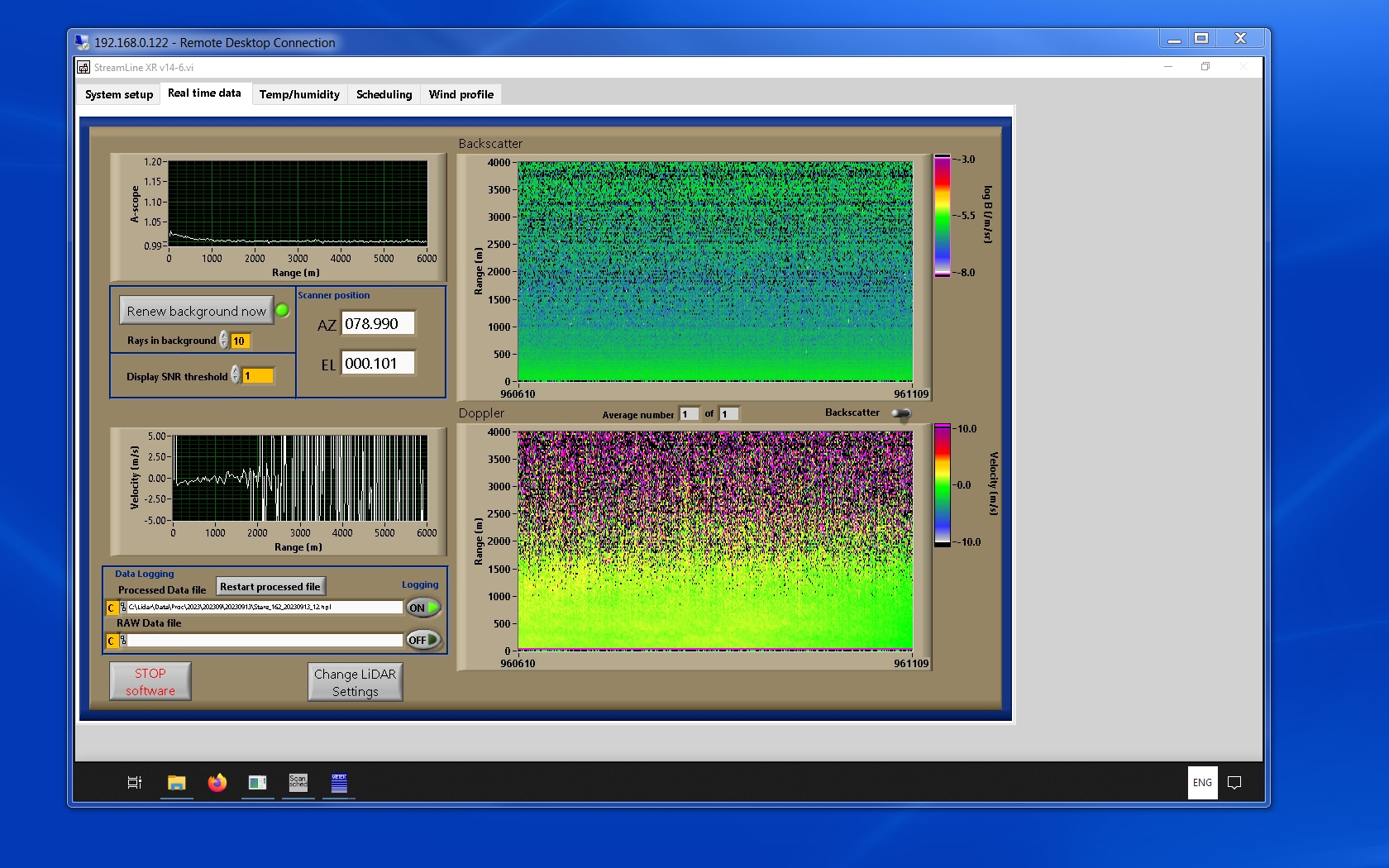Adjust the Display SNR threshold stepper
The image size is (1389, 868).
(236, 375)
